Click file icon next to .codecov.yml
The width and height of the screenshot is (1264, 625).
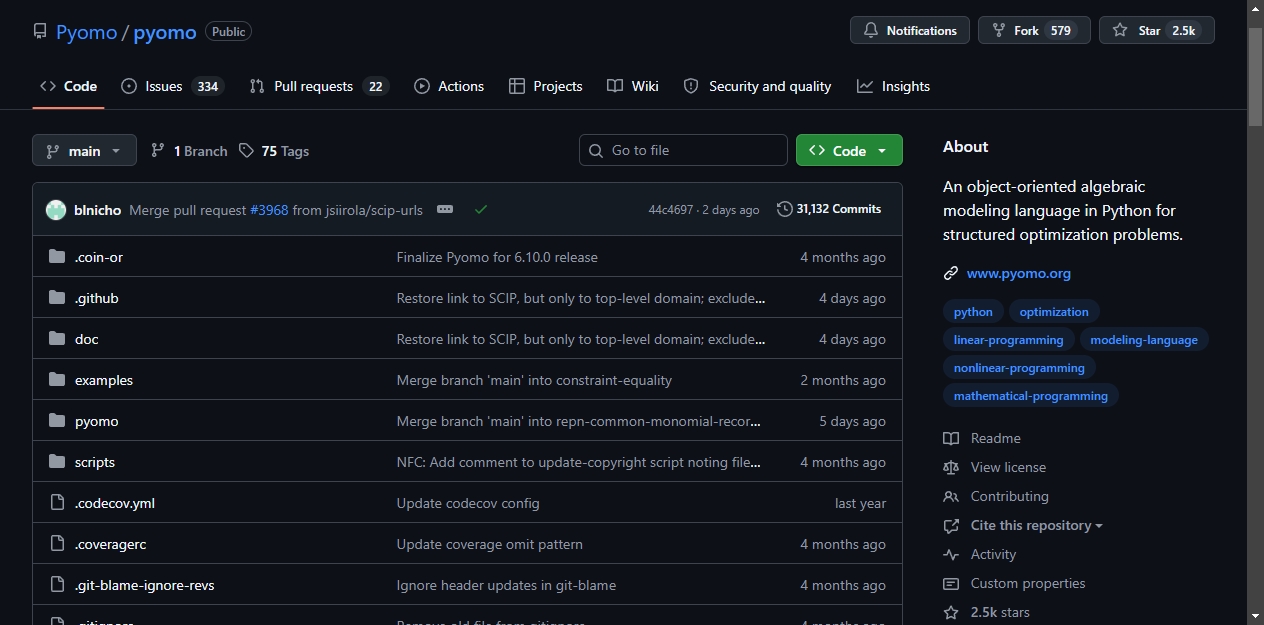pos(57,503)
